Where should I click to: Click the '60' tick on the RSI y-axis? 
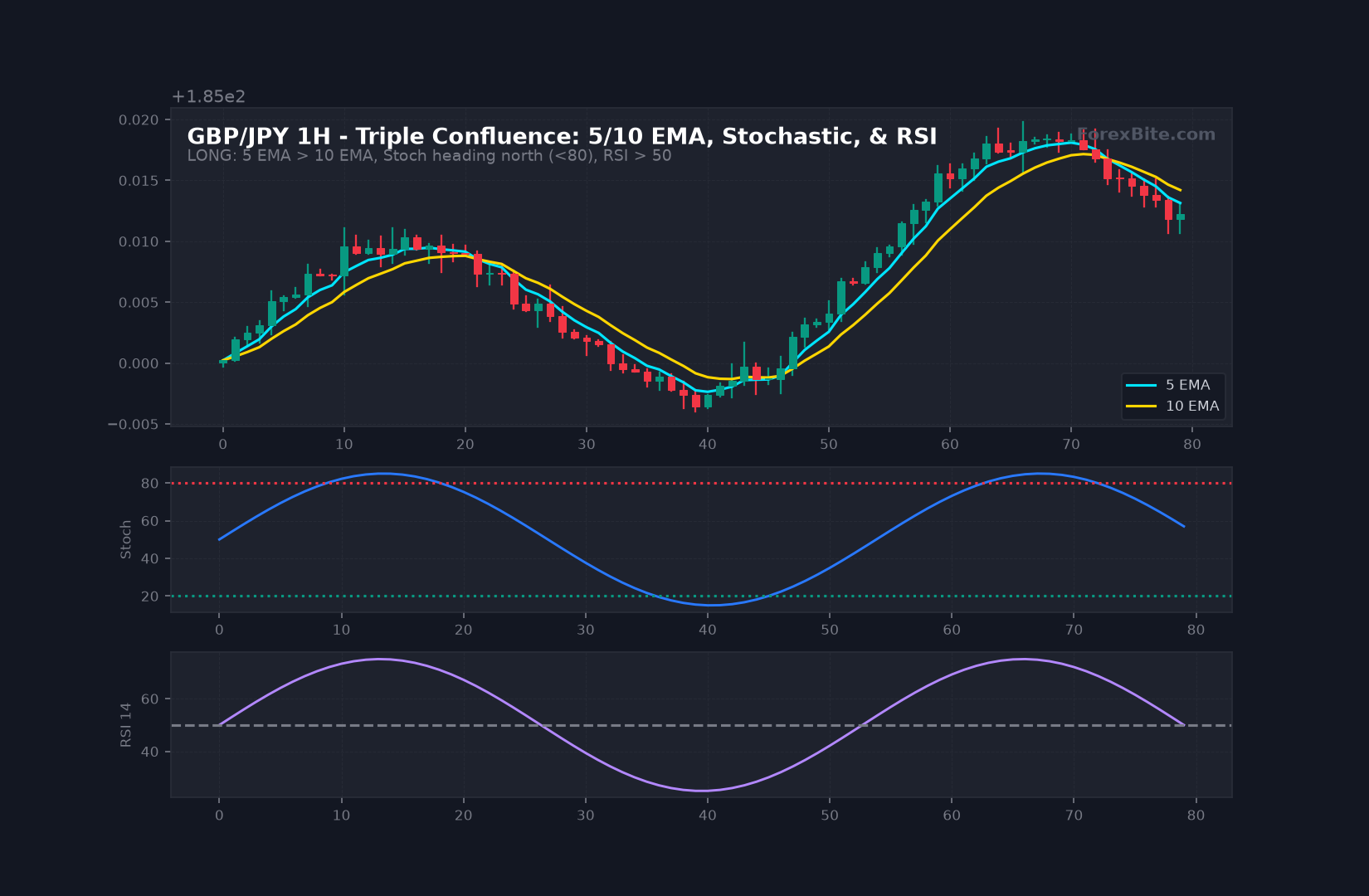[149, 699]
